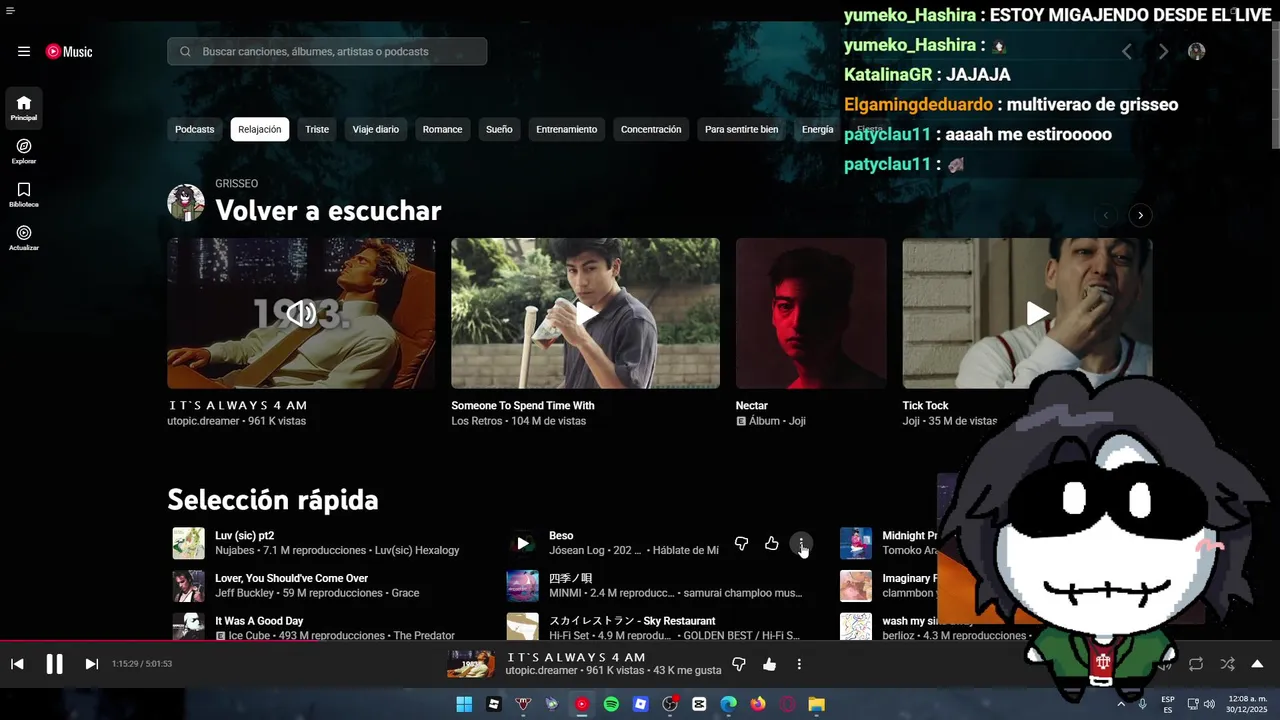The width and height of the screenshot is (1280, 720).
Task: Toggle shuffle in player bar
Action: coord(1227,664)
